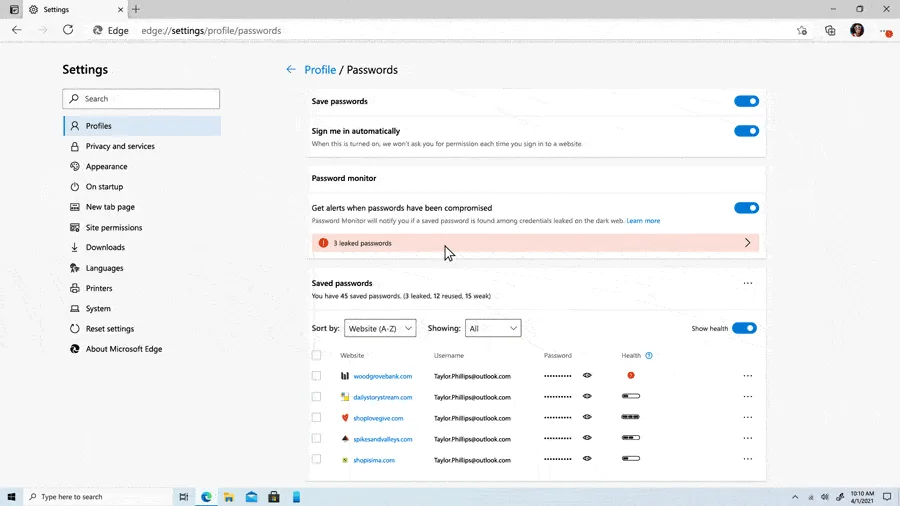Open Collections icon in browser toolbar
Image resolution: width=900 pixels, height=506 pixels.
830,30
